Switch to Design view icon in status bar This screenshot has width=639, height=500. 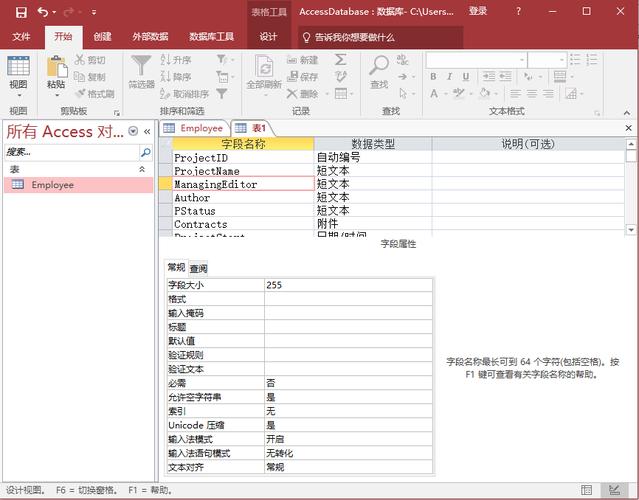(x=615, y=490)
